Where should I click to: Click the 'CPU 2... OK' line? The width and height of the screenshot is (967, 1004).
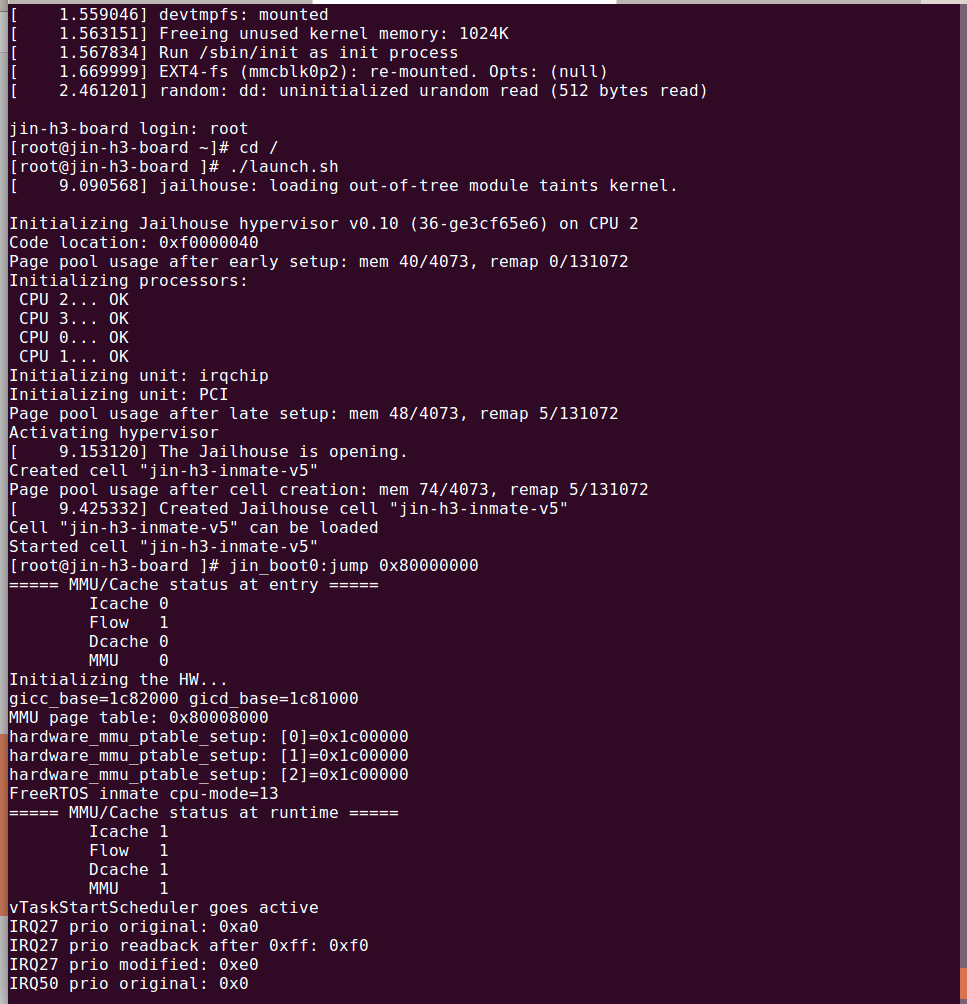click(74, 300)
